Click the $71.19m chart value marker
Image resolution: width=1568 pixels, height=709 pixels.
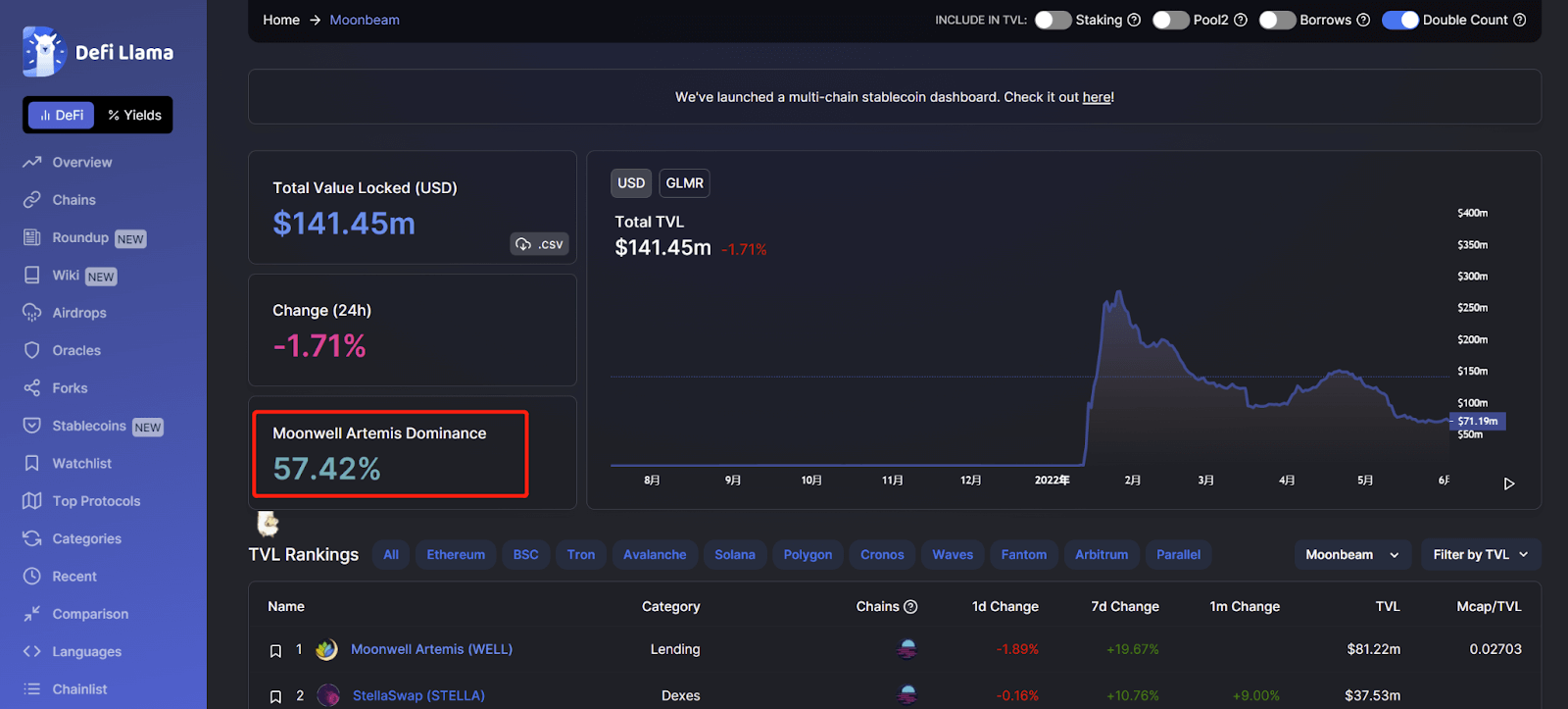[1478, 421]
